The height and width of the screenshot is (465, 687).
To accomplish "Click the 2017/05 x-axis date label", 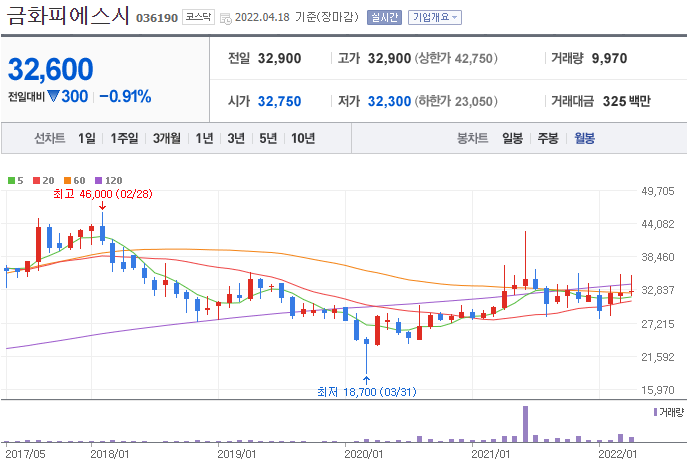I will tap(25, 454).
